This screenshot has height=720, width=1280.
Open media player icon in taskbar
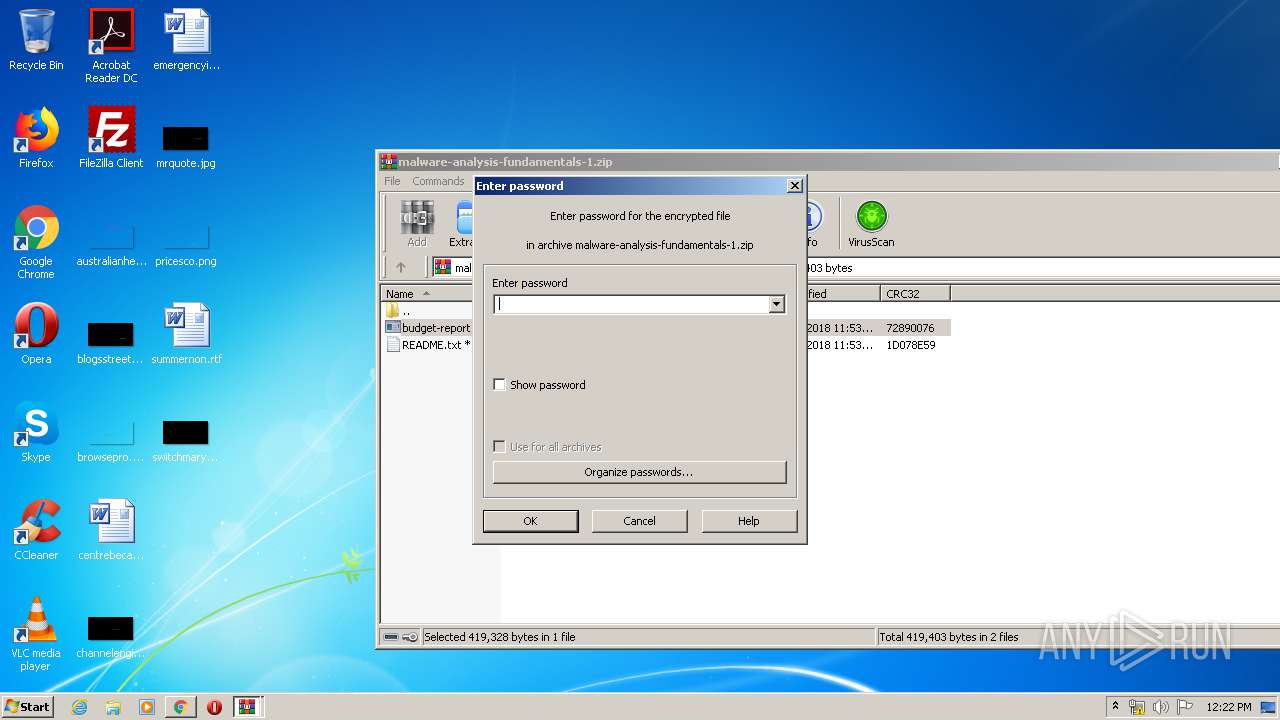[146, 707]
